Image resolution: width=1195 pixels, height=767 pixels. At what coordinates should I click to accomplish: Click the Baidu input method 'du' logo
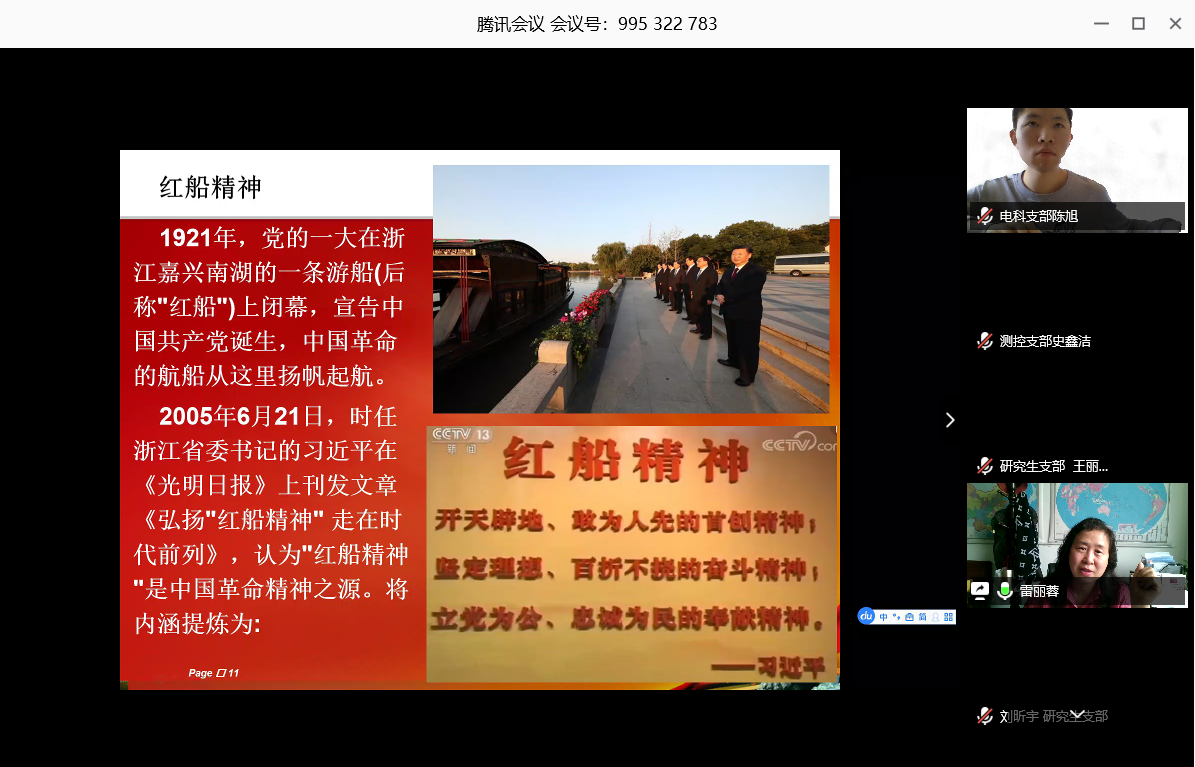click(867, 617)
